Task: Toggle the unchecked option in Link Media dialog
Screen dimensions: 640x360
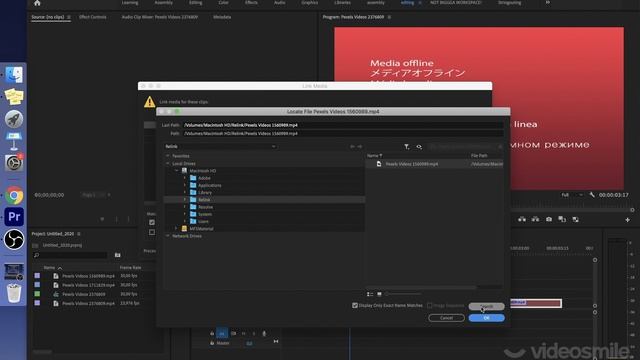Action: pyautogui.click(x=152, y=232)
